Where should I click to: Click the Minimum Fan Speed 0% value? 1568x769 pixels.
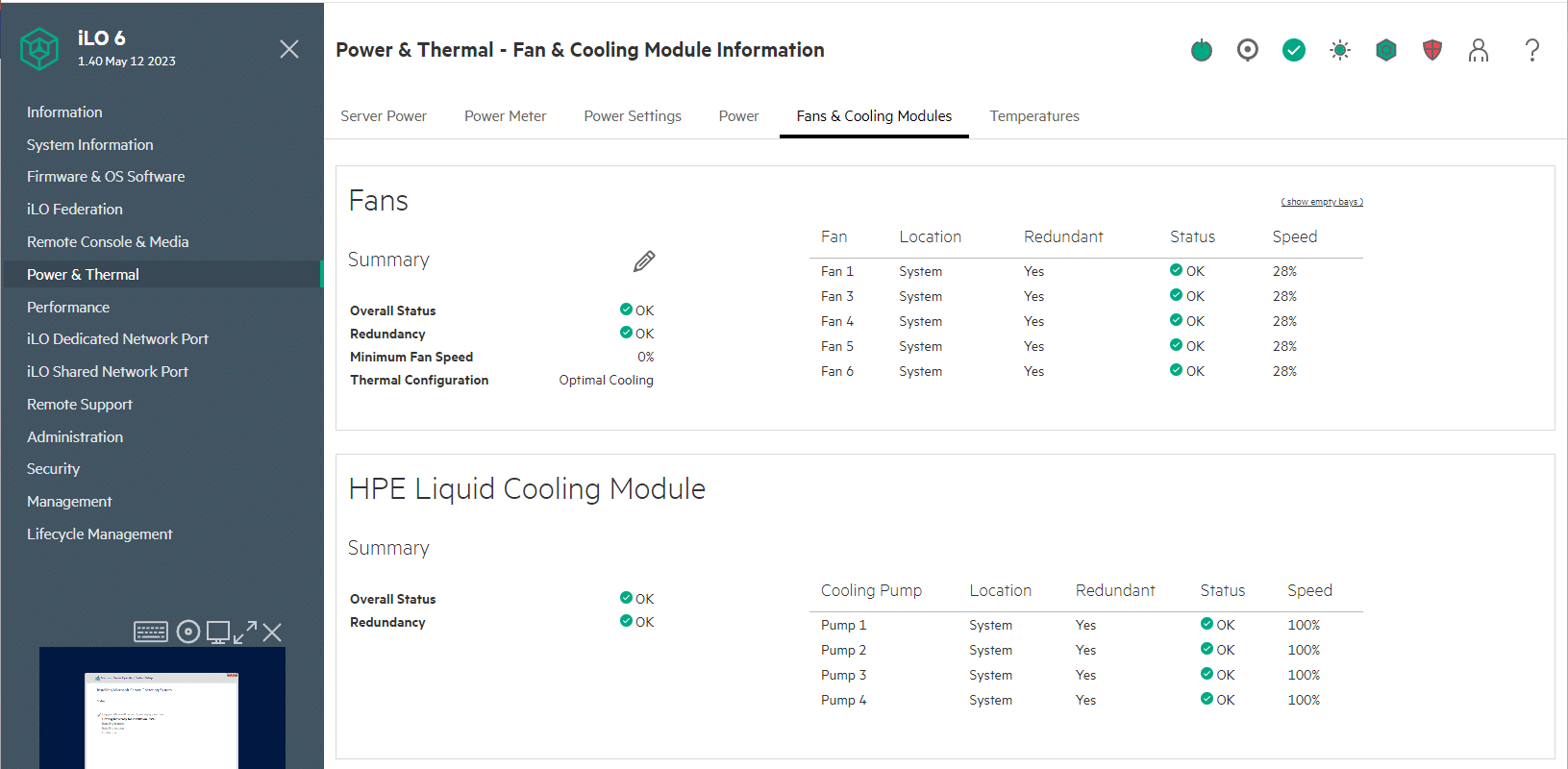click(x=645, y=358)
